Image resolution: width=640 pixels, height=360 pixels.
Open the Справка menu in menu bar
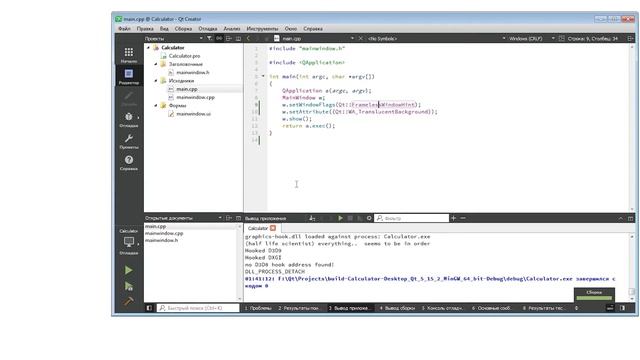(313, 29)
